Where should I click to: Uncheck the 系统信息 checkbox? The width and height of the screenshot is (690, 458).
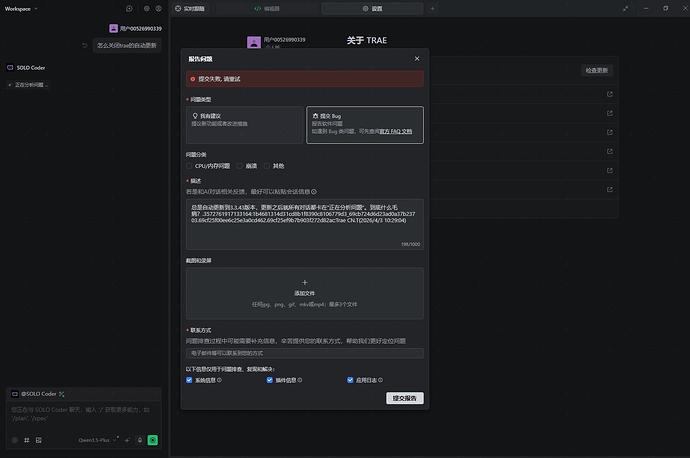(x=189, y=380)
